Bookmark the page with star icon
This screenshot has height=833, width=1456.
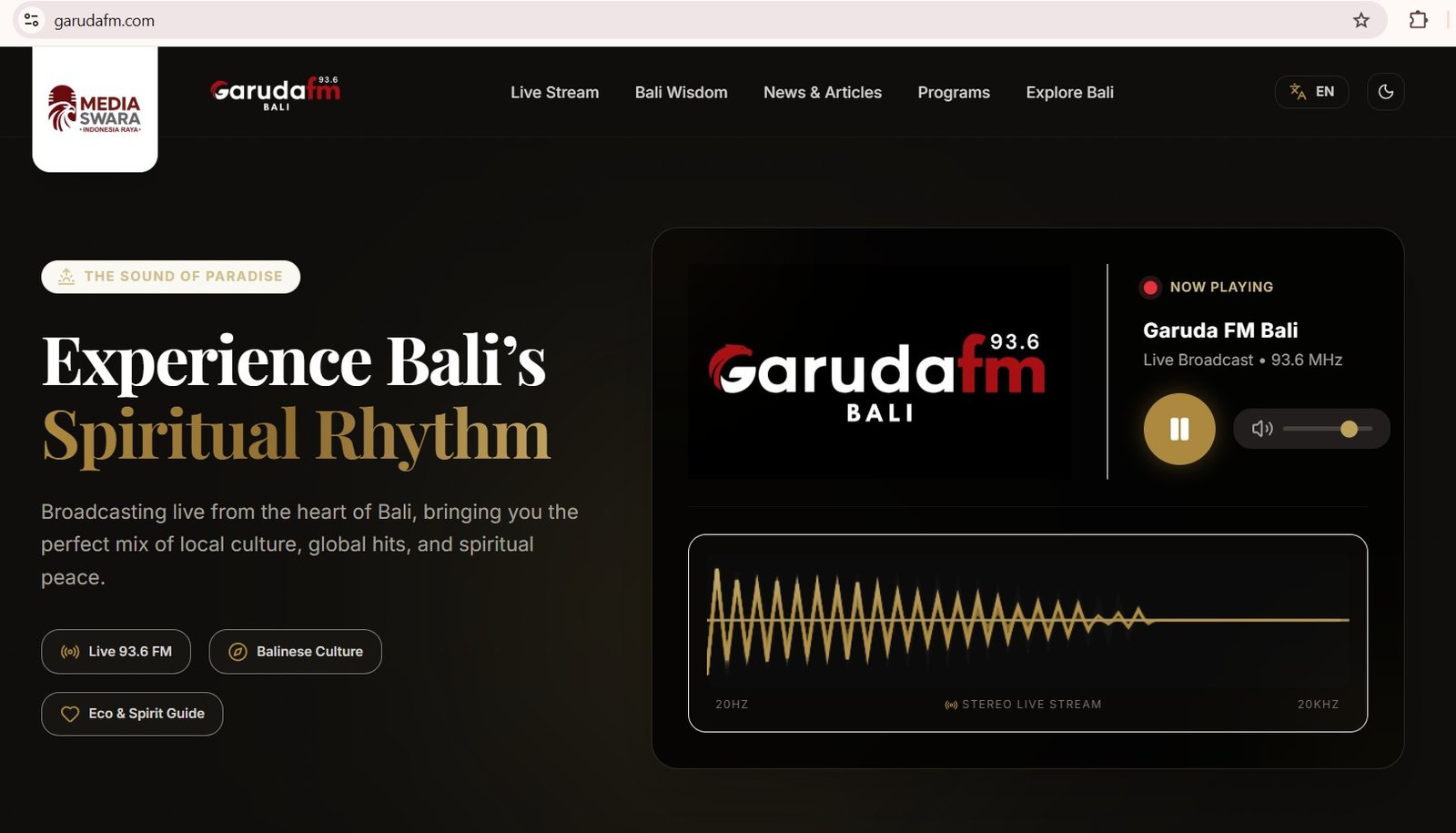pyautogui.click(x=1360, y=20)
